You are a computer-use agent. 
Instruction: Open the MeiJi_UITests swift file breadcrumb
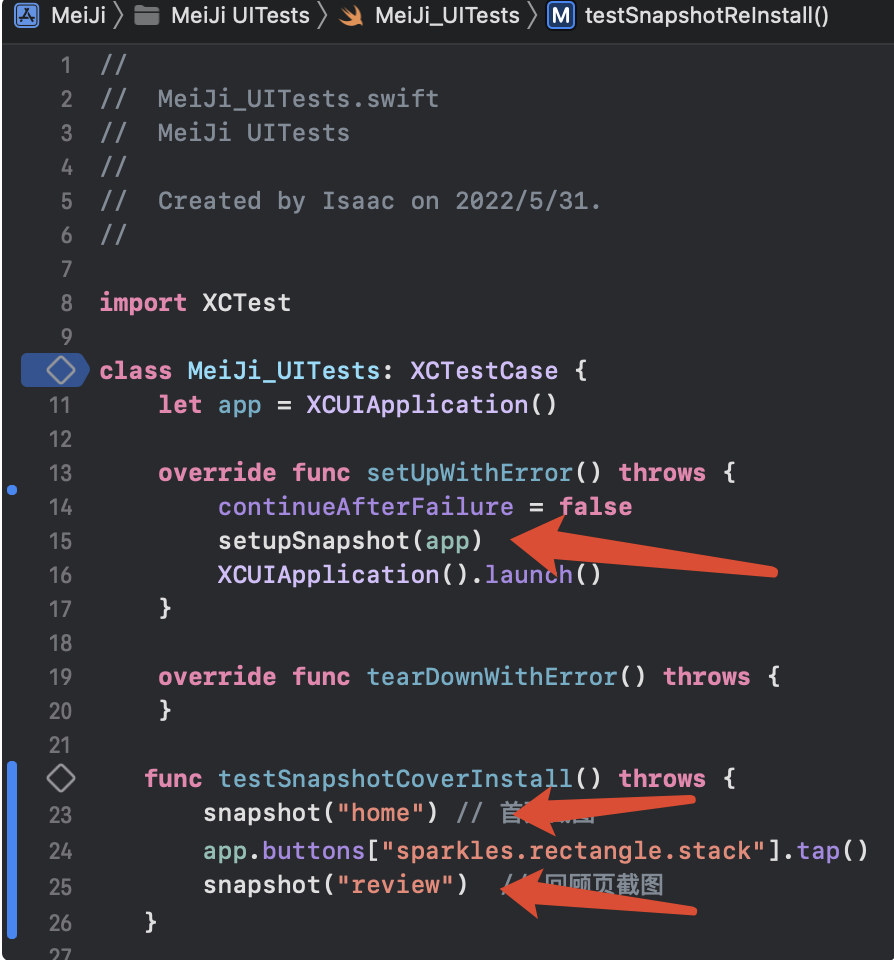[x=447, y=15]
